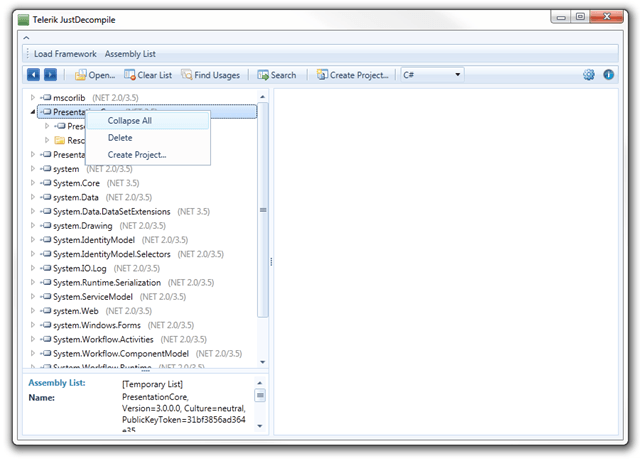The width and height of the screenshot is (640, 461).
Task: Expand the system (NET 2.0/3.5) node
Action: tap(33, 169)
